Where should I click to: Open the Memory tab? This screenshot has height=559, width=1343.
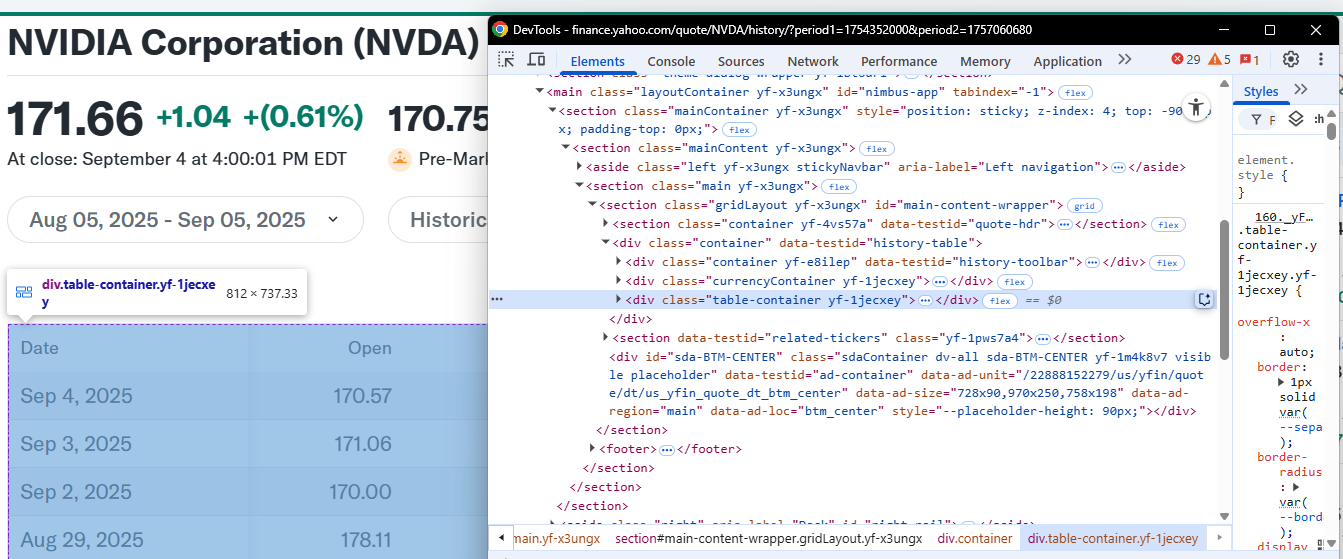[985, 61]
